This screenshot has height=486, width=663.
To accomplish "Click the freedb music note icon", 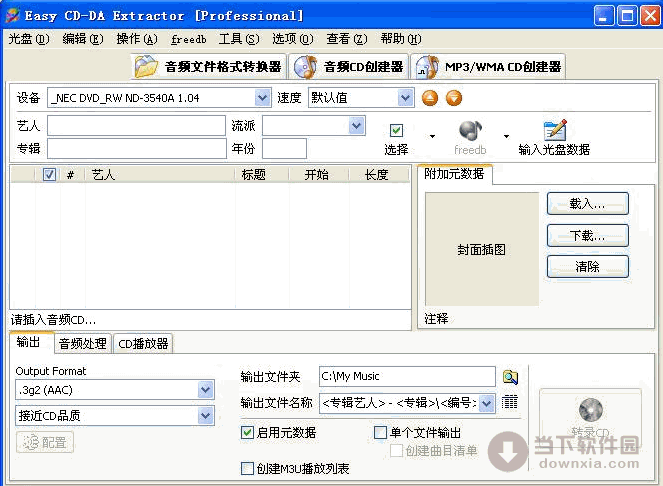I will point(470,130).
